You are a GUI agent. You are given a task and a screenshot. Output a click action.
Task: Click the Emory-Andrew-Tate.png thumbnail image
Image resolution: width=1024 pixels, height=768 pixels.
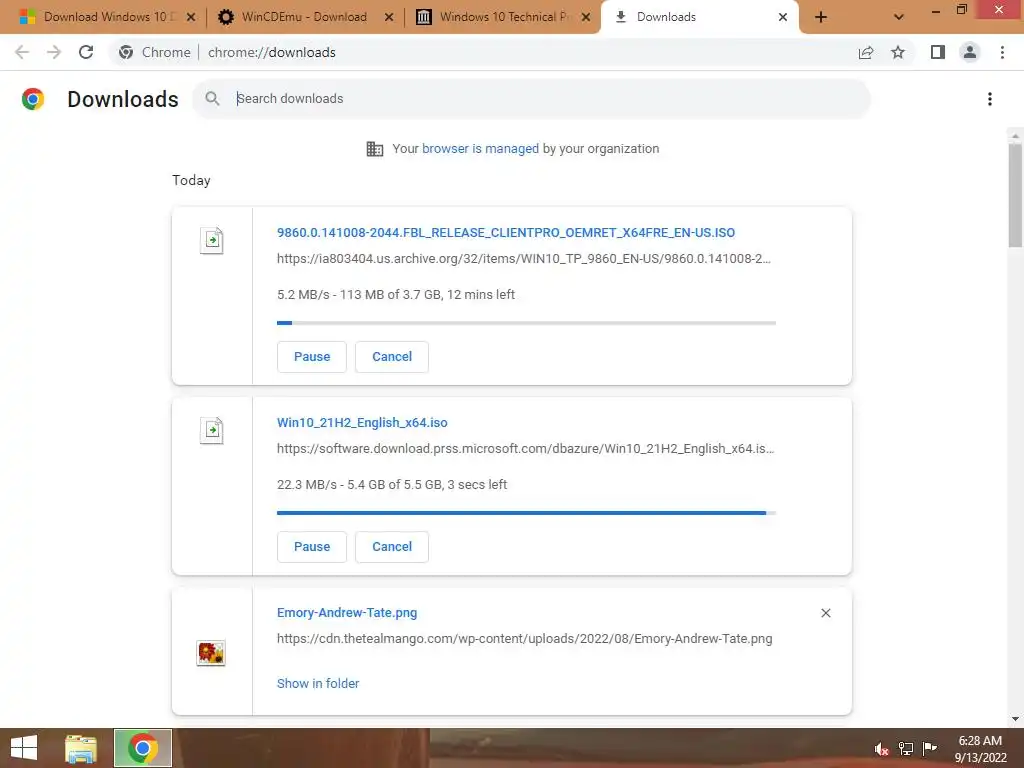(x=211, y=652)
